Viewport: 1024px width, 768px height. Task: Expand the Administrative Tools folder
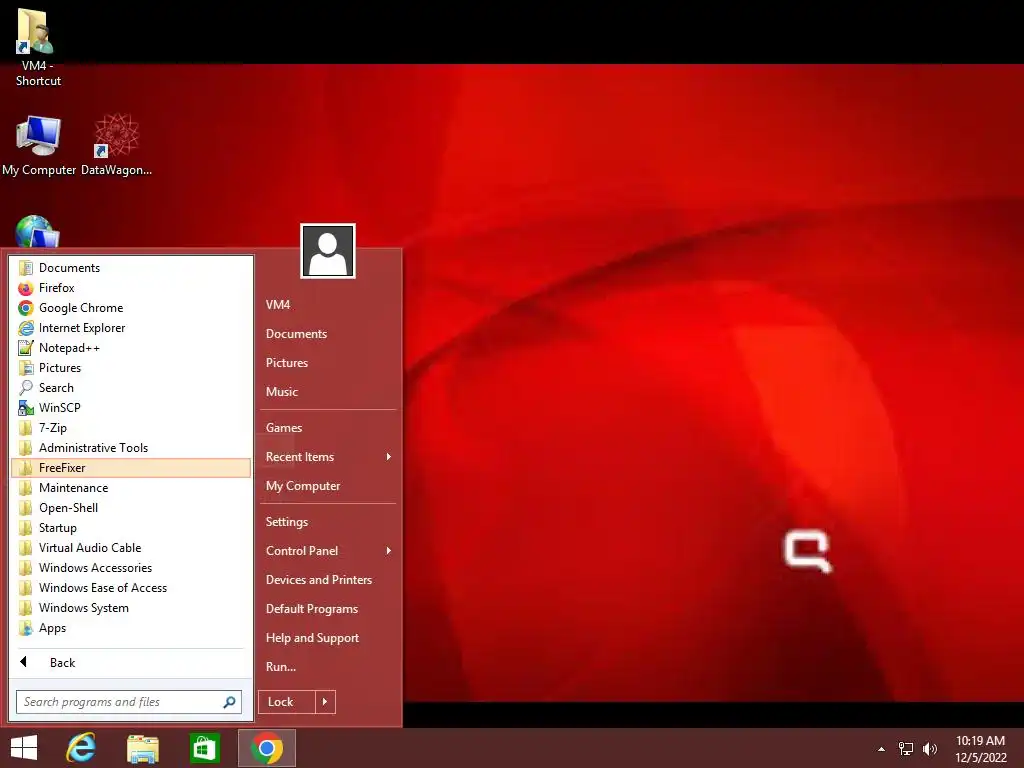point(131,448)
